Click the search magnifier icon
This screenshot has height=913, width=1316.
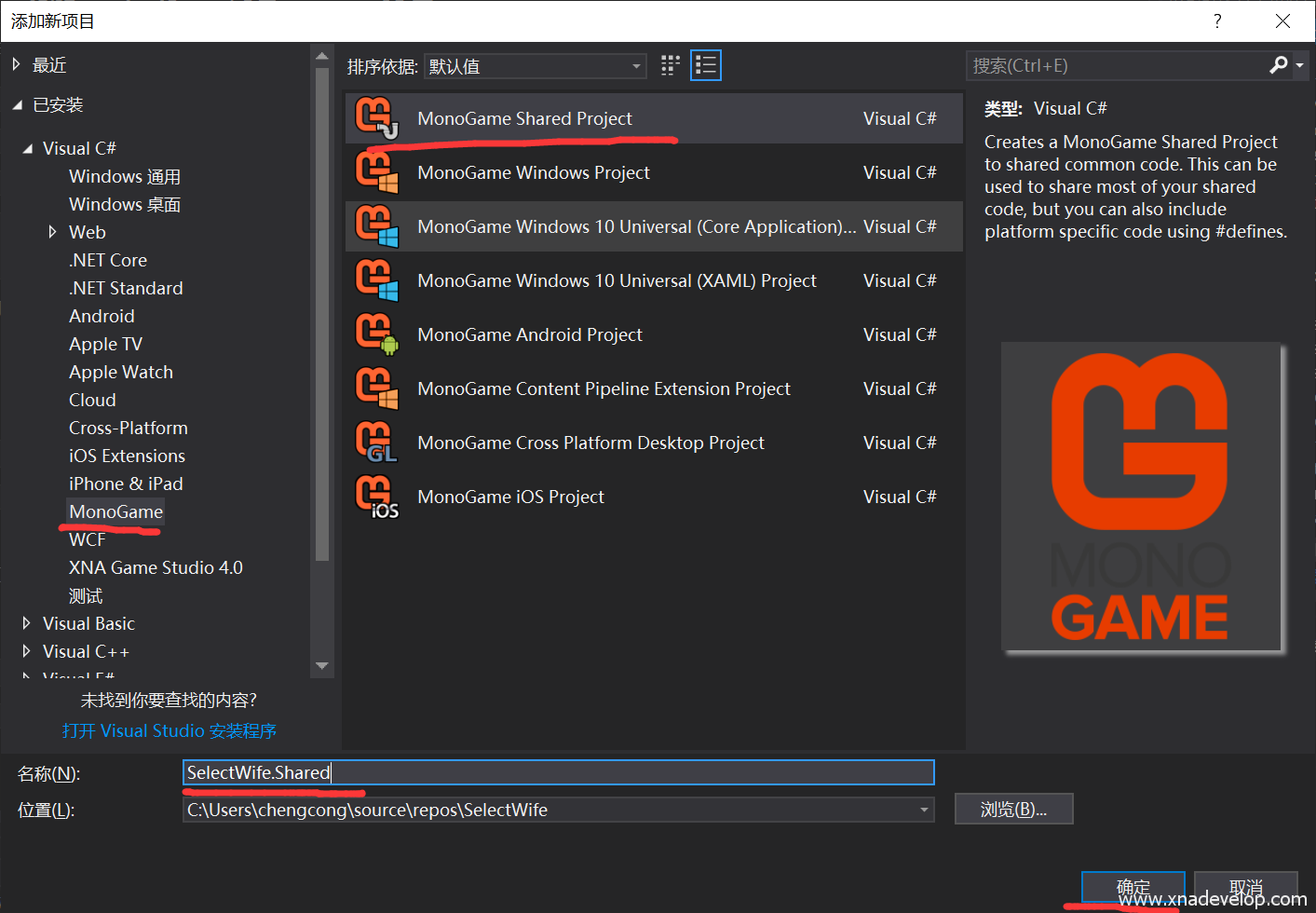tap(1279, 65)
